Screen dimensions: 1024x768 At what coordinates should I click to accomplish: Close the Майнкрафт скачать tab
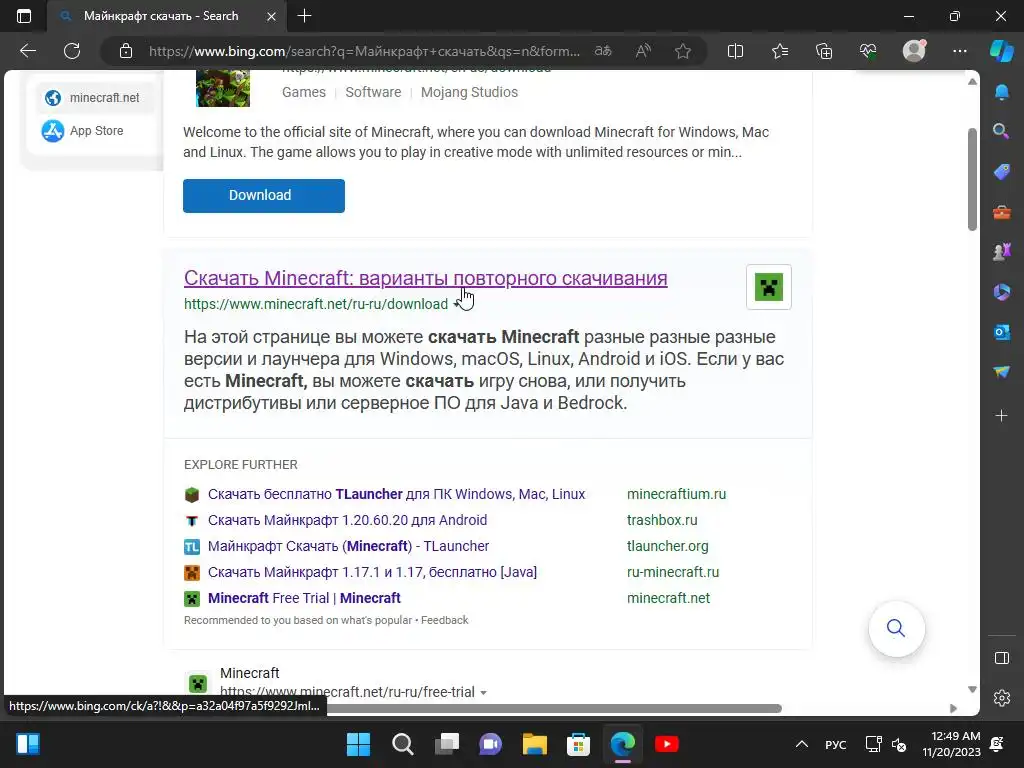[x=271, y=16]
